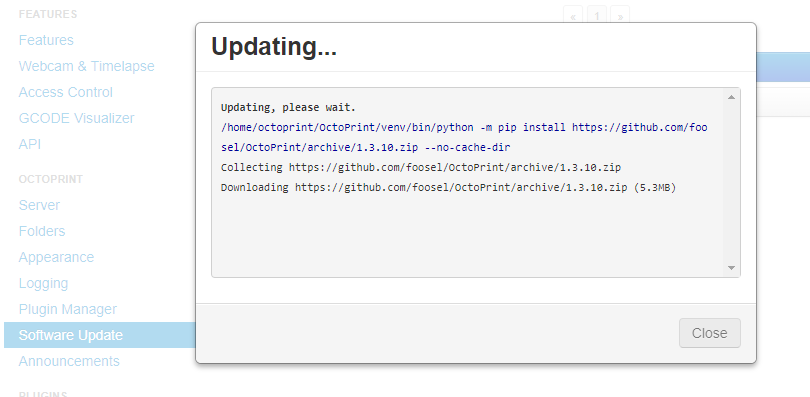Viewport: 810px width, 397px height.
Task: Open Features settings in sidebar
Action: tap(46, 40)
